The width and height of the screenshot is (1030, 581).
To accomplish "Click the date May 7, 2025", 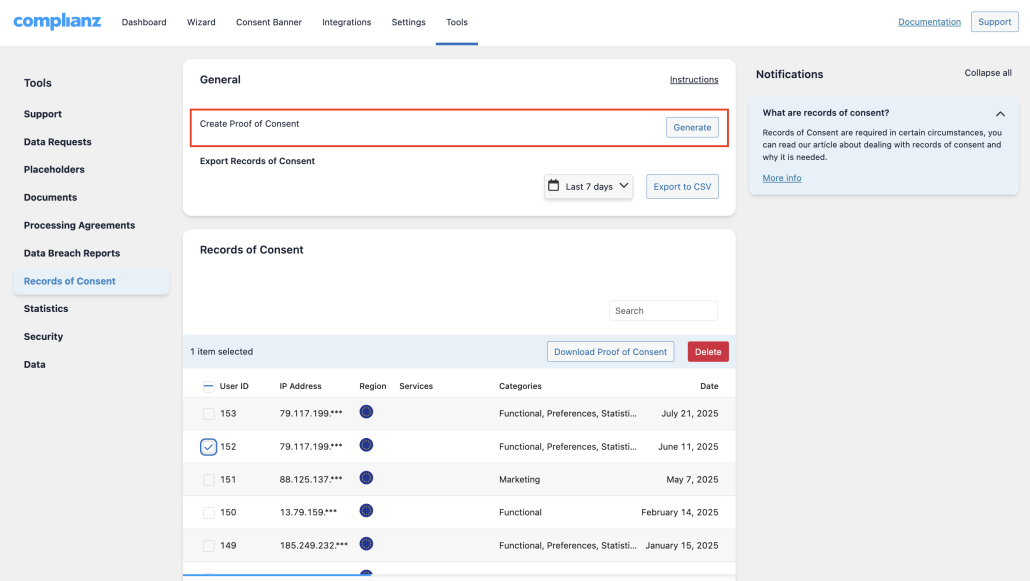I will click(x=692, y=480).
